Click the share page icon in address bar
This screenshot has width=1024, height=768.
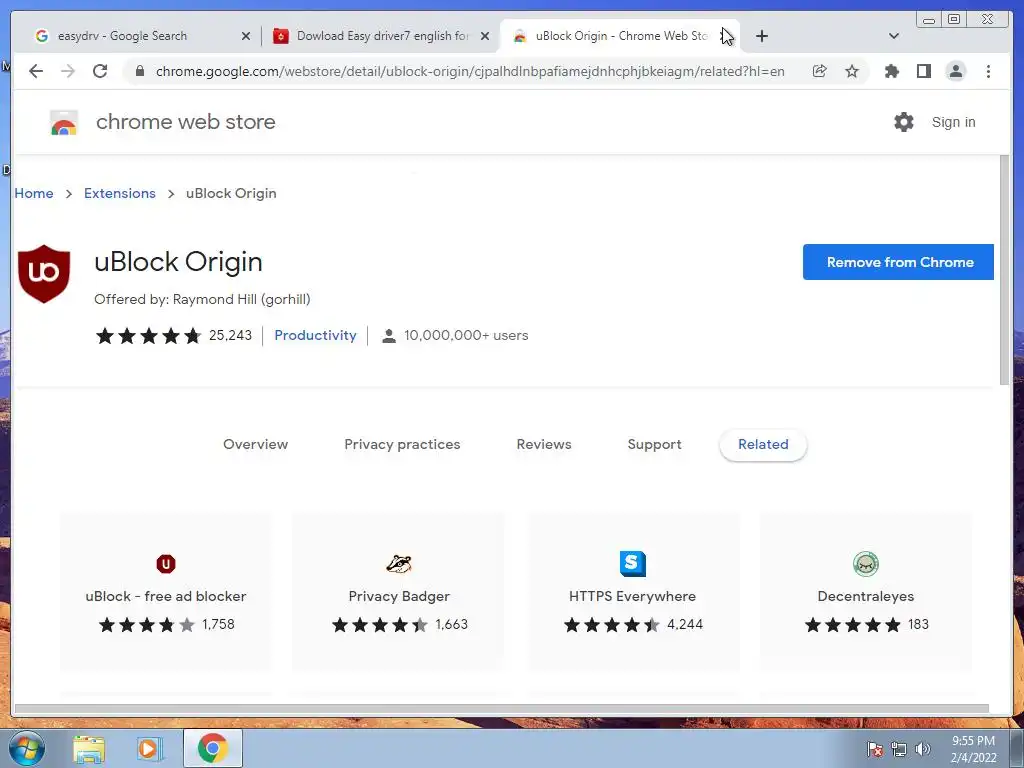[820, 71]
